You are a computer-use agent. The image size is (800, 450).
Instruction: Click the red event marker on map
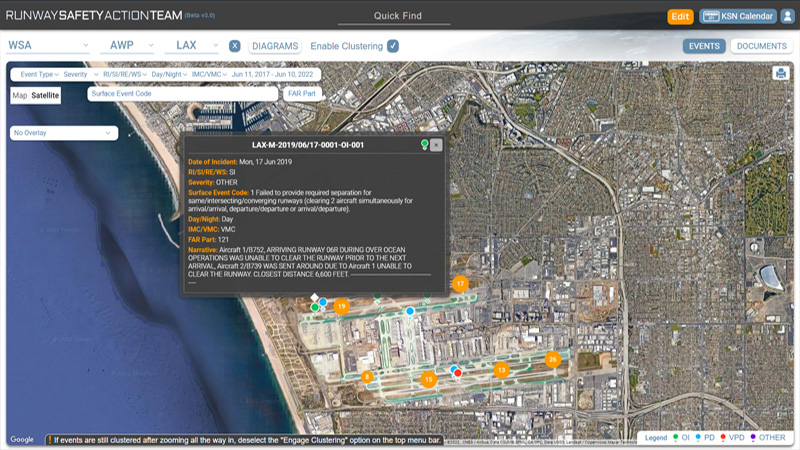click(x=458, y=372)
